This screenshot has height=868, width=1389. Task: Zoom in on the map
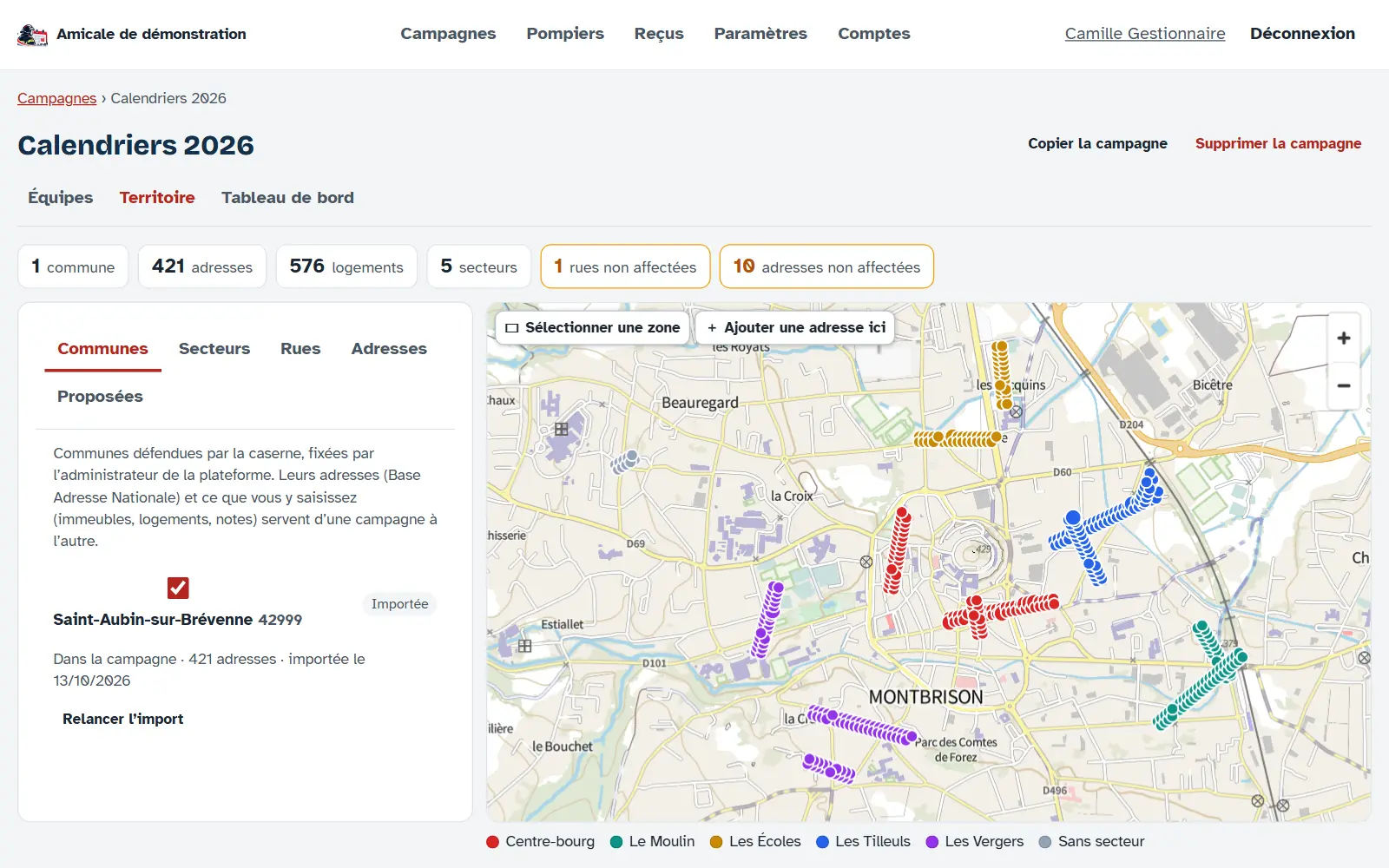[x=1343, y=339]
